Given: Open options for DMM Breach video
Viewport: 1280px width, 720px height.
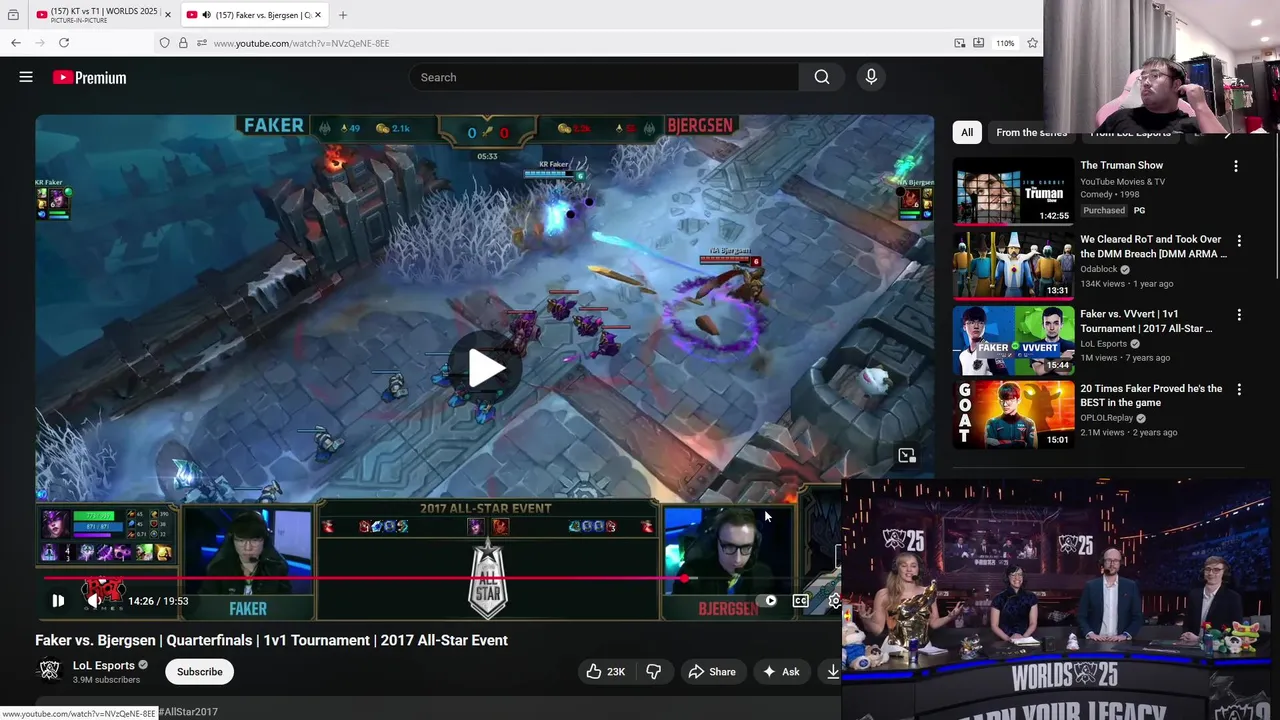Looking at the screenshot, I should pyautogui.click(x=1239, y=241).
